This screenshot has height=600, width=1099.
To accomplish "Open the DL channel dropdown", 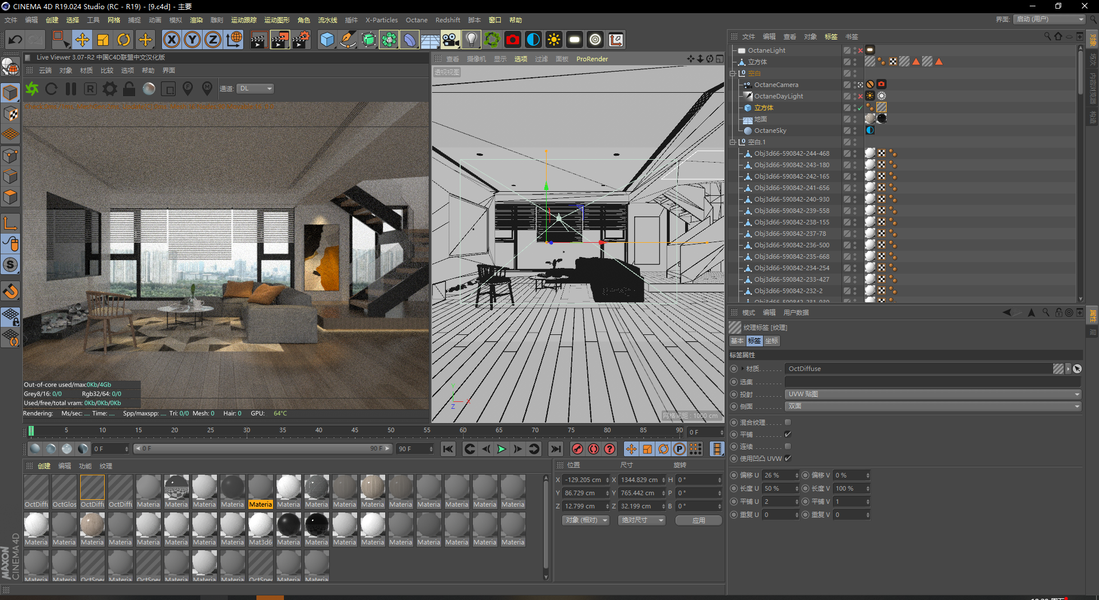I will (x=255, y=88).
